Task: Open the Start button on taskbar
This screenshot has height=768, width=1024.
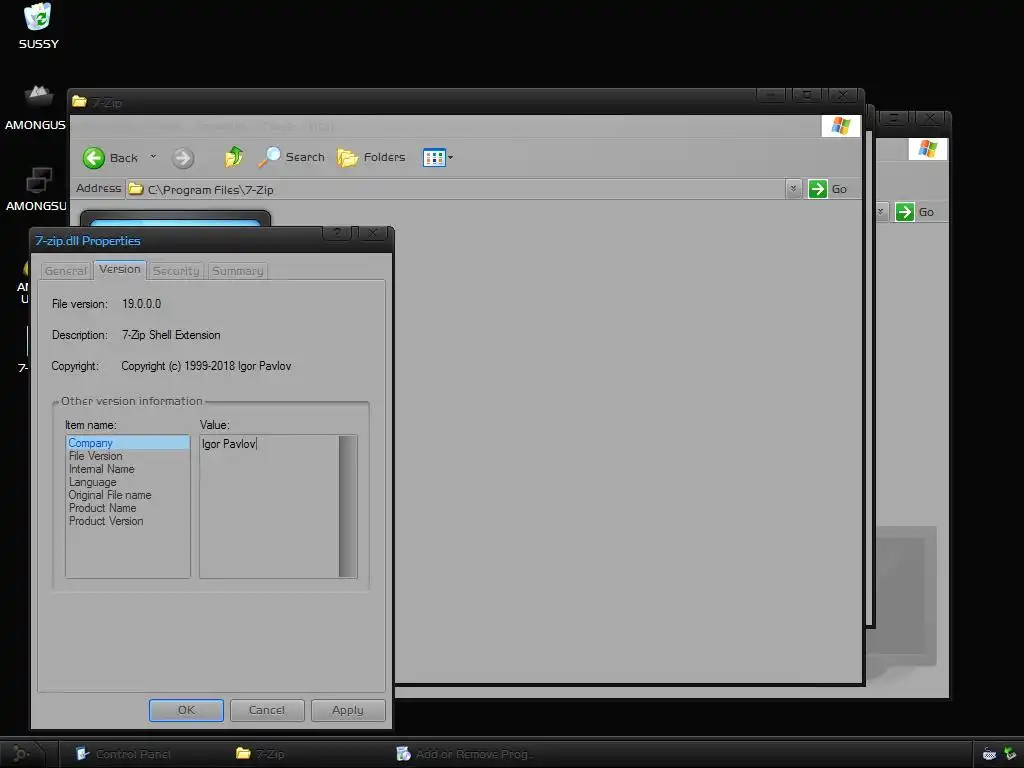Action: click(22, 754)
